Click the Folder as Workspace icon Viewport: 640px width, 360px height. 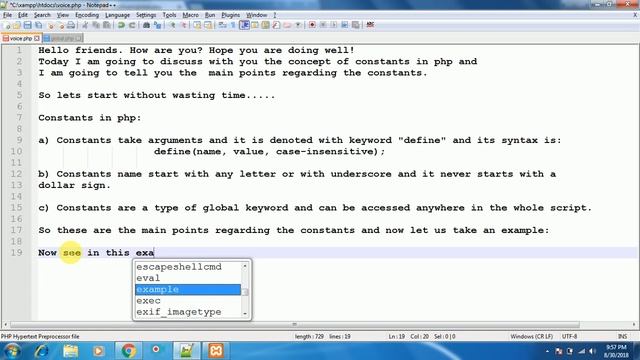[x=287, y=25]
